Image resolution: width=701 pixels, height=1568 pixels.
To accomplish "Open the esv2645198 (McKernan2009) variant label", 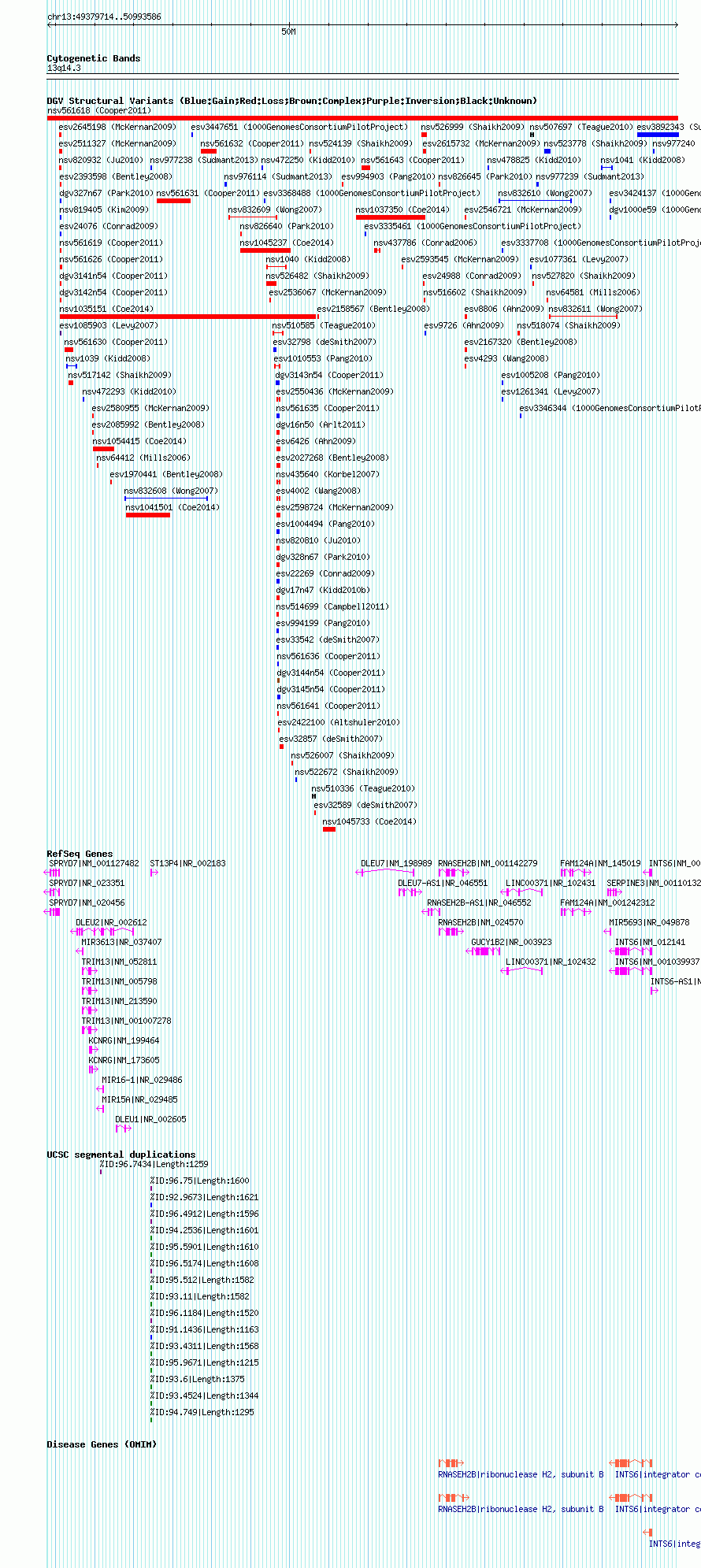I will coord(117,128).
